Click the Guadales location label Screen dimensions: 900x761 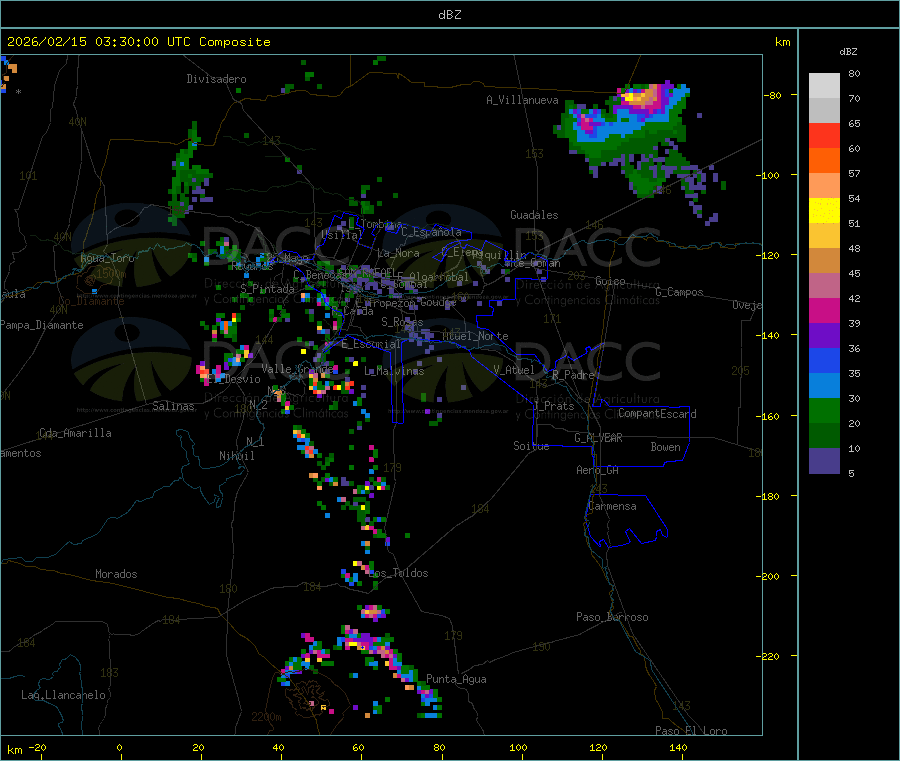tap(534, 215)
